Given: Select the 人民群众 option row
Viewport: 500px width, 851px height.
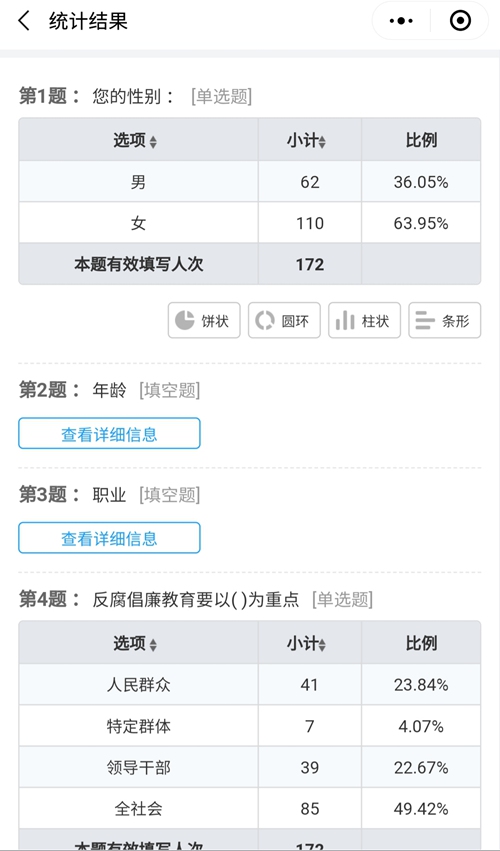Looking at the screenshot, I should click(x=250, y=685).
